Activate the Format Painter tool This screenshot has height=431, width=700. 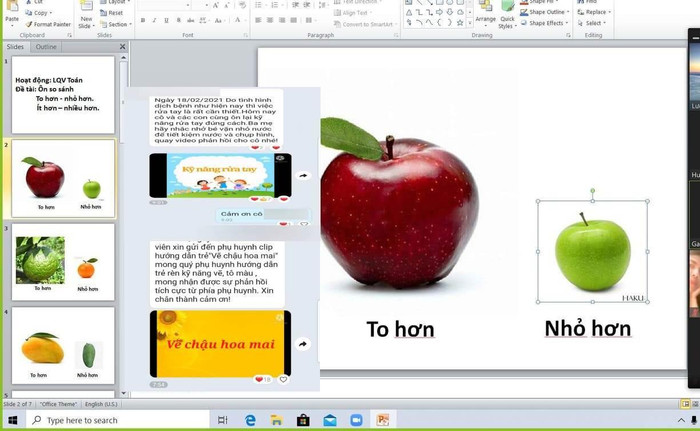coord(48,24)
